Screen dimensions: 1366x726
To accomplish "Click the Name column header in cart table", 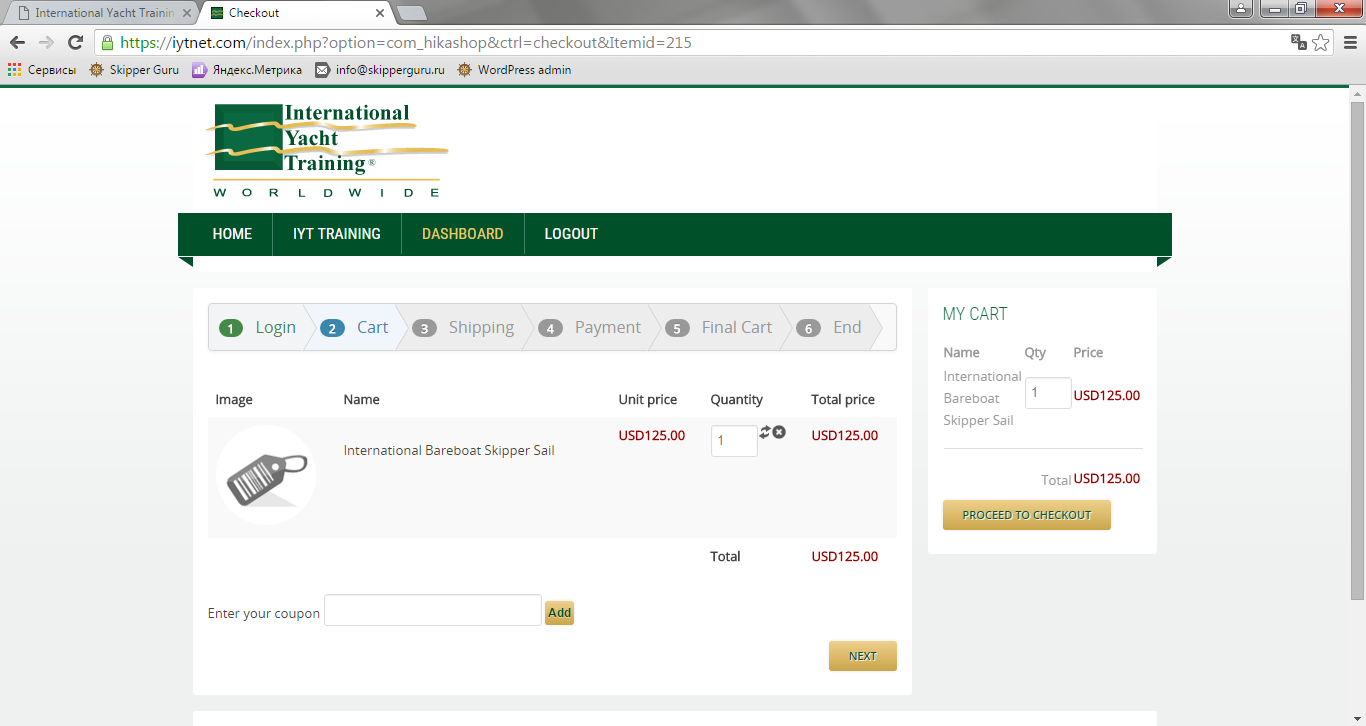I will pyautogui.click(x=361, y=399).
